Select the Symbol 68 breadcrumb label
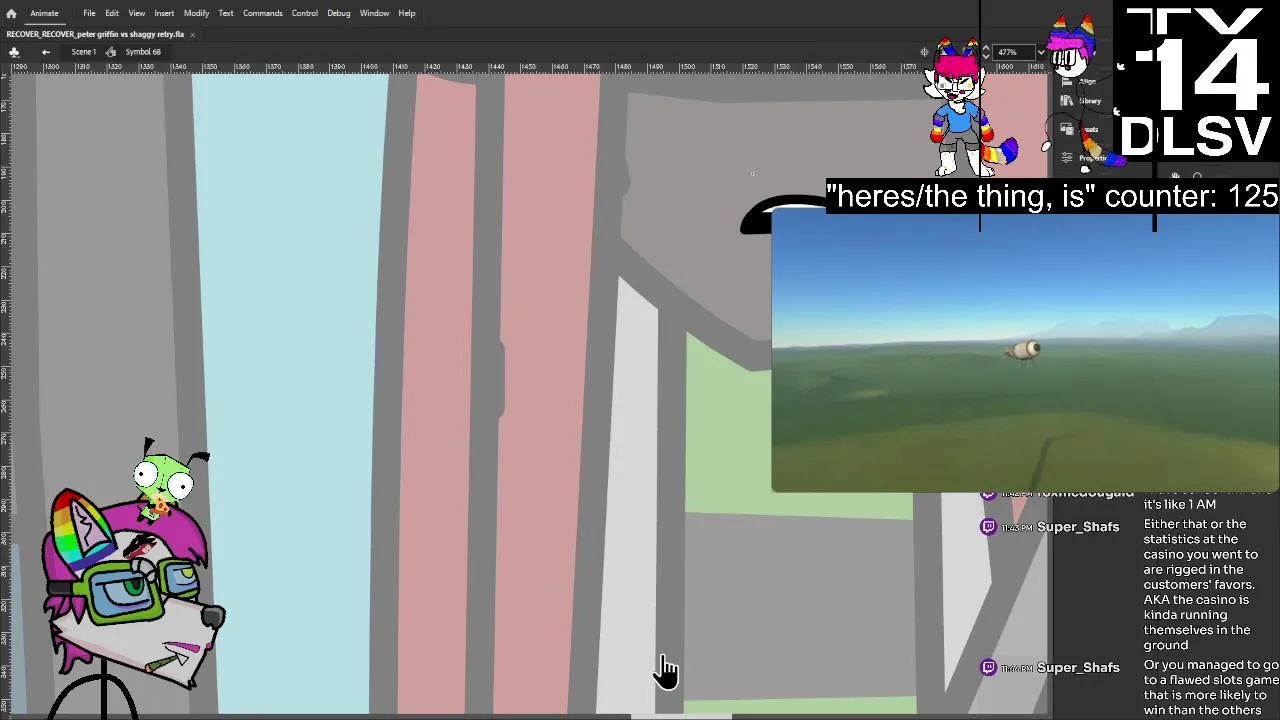The image size is (1280, 720). coord(143,52)
